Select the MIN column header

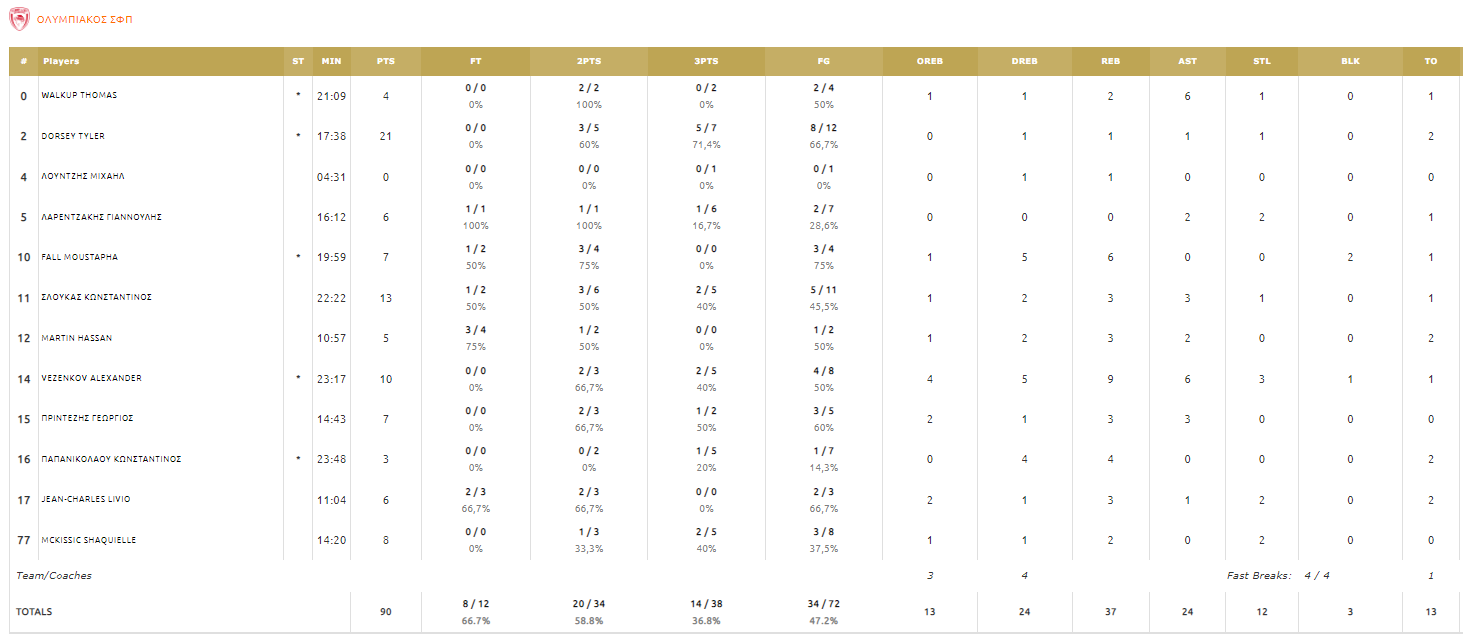pos(331,61)
